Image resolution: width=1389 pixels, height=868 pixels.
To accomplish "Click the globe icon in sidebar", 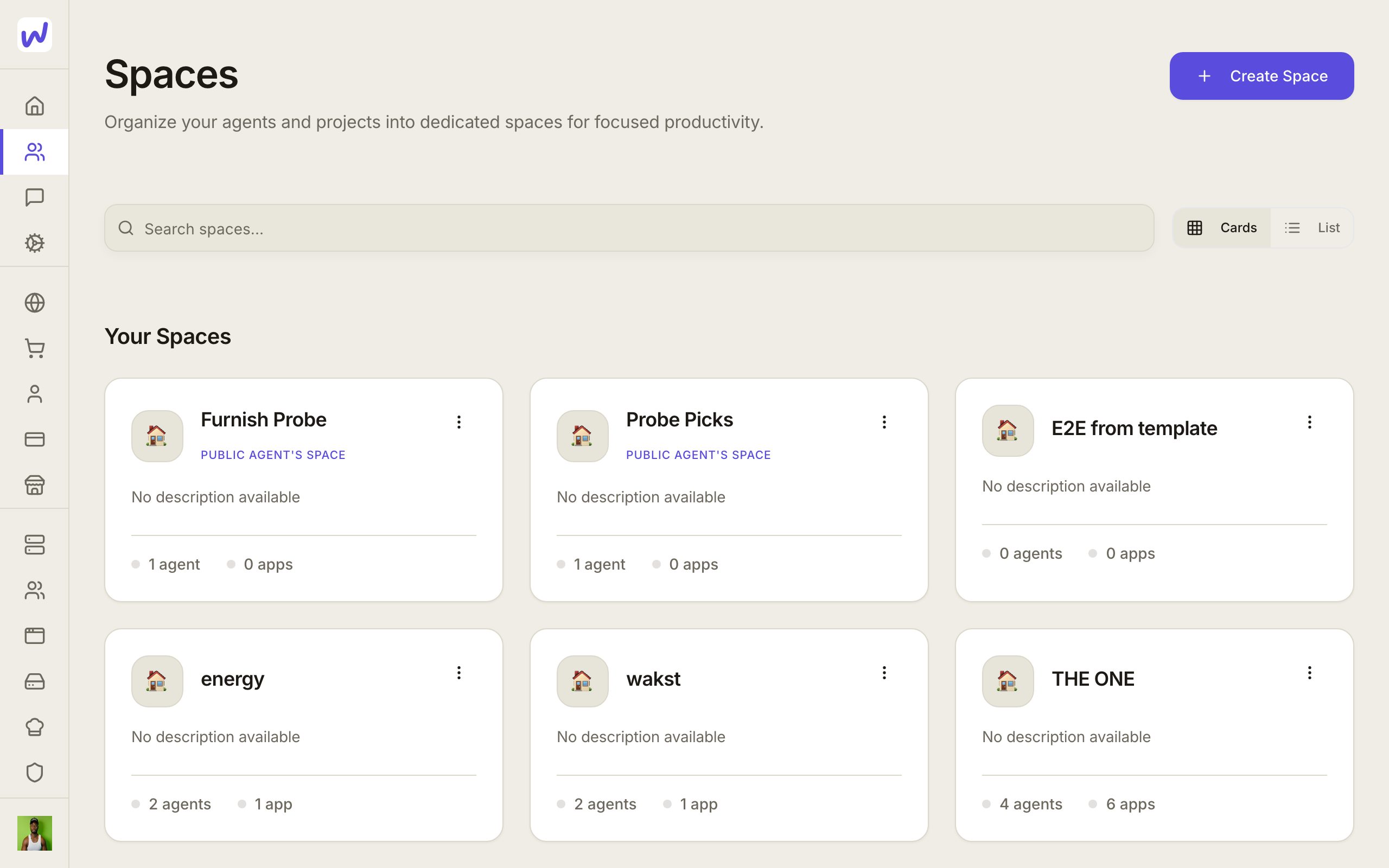I will pyautogui.click(x=34, y=303).
